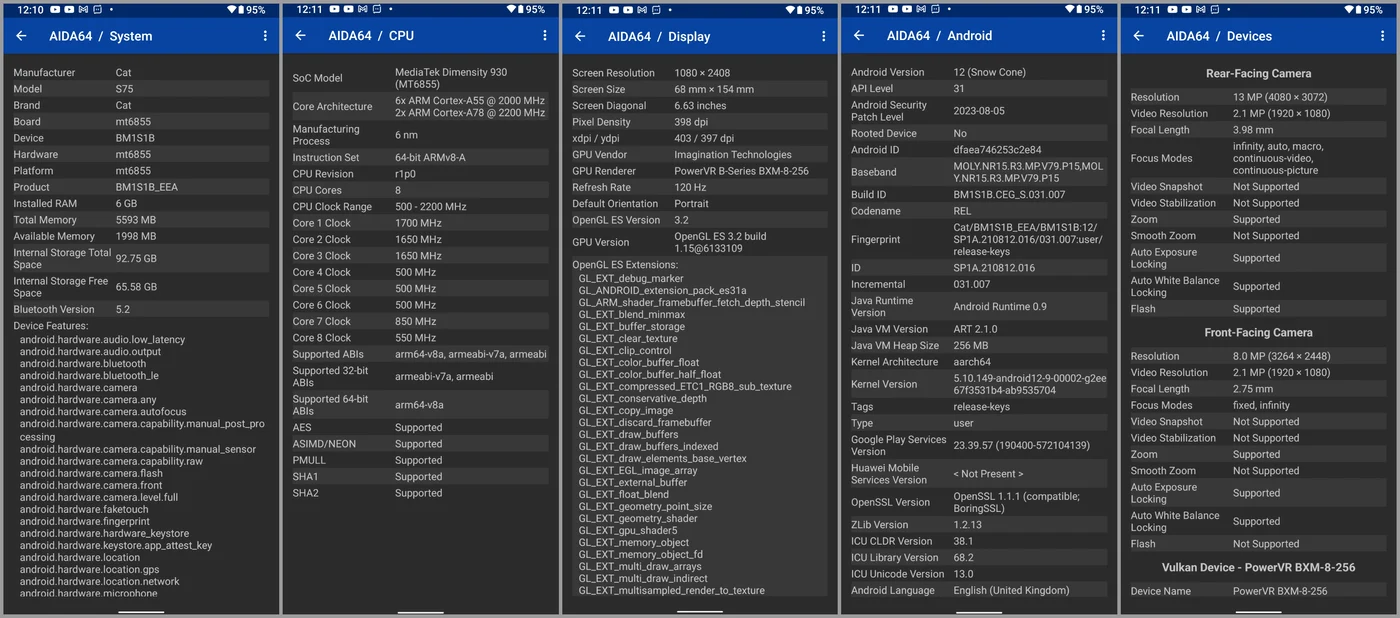Select CPU Clock Range row

coord(419,207)
